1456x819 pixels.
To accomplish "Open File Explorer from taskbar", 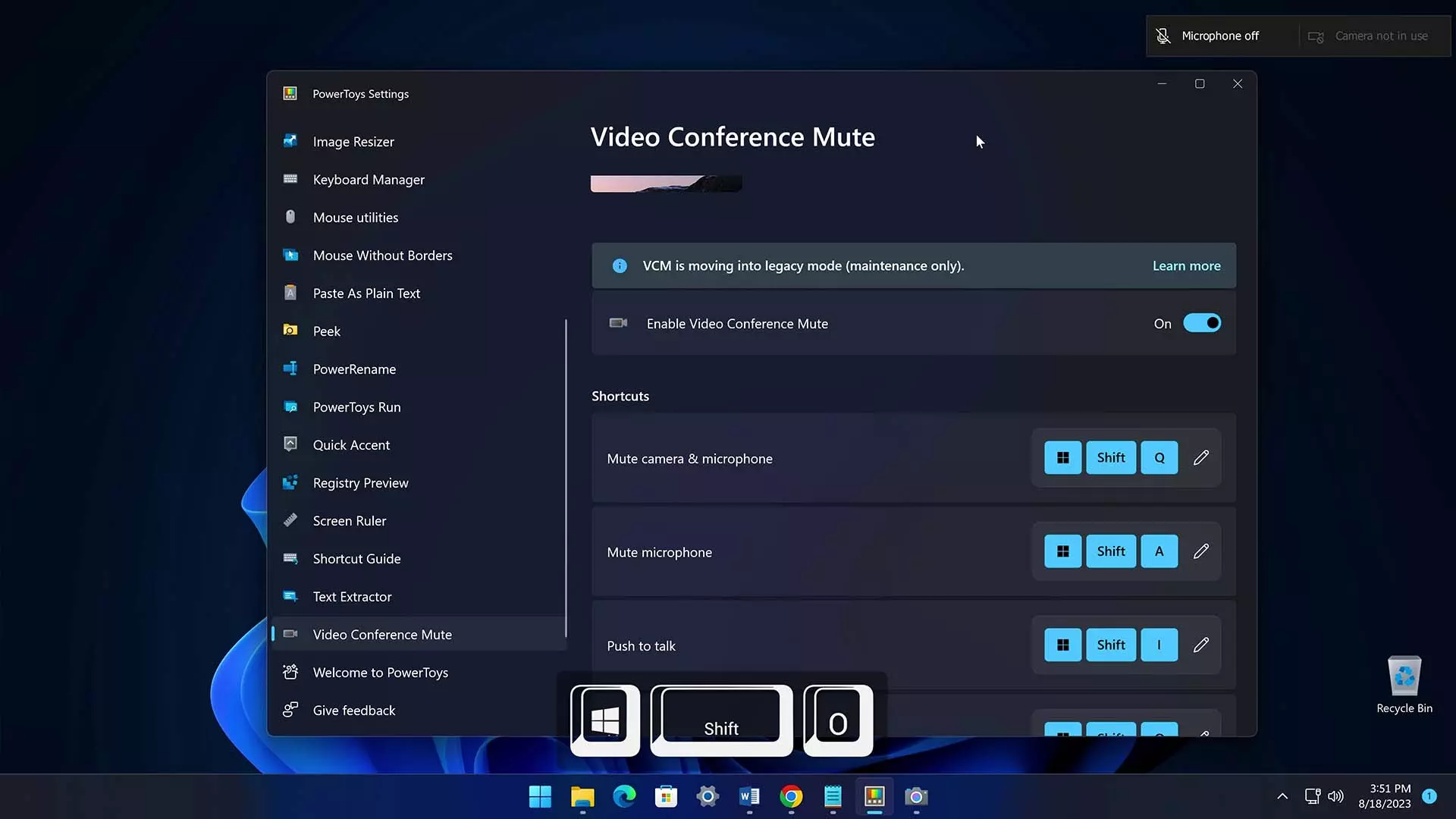I will pos(582,797).
